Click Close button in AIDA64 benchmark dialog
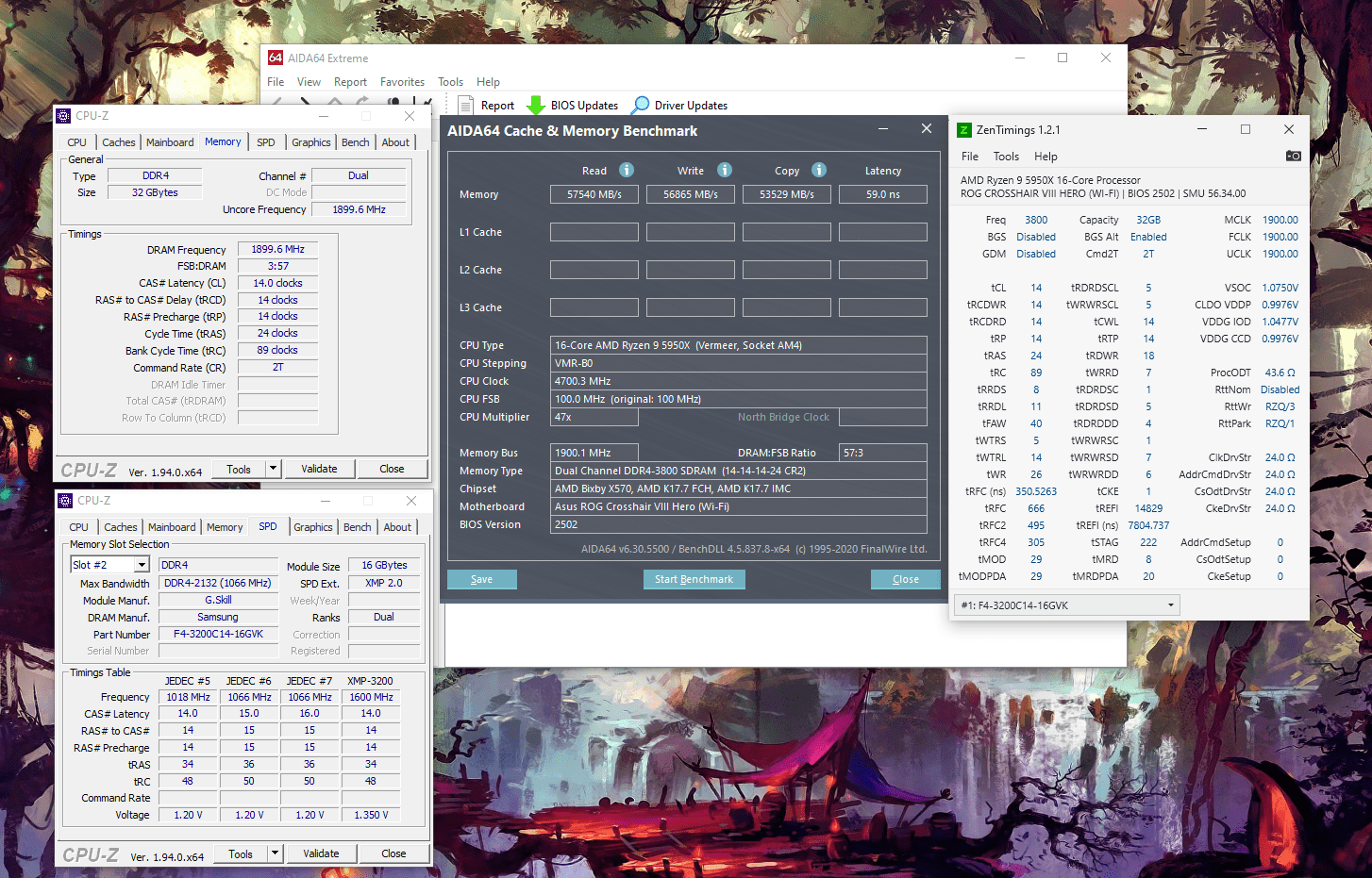Image resolution: width=1372 pixels, height=878 pixels. coord(905,579)
